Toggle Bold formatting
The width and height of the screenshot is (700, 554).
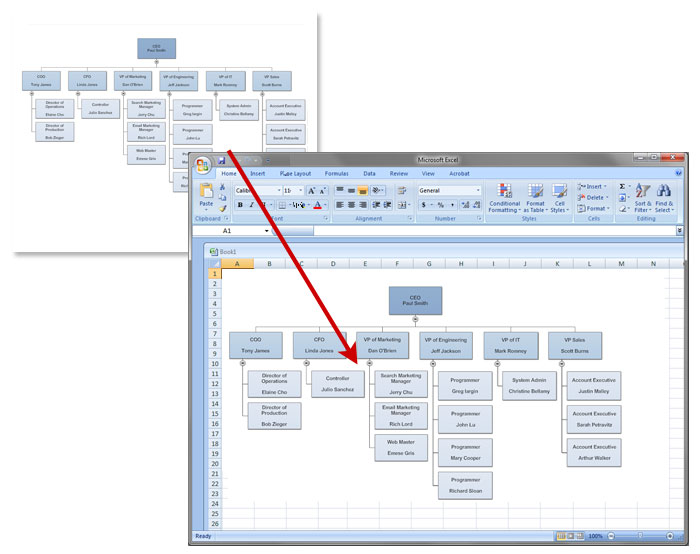click(240, 205)
